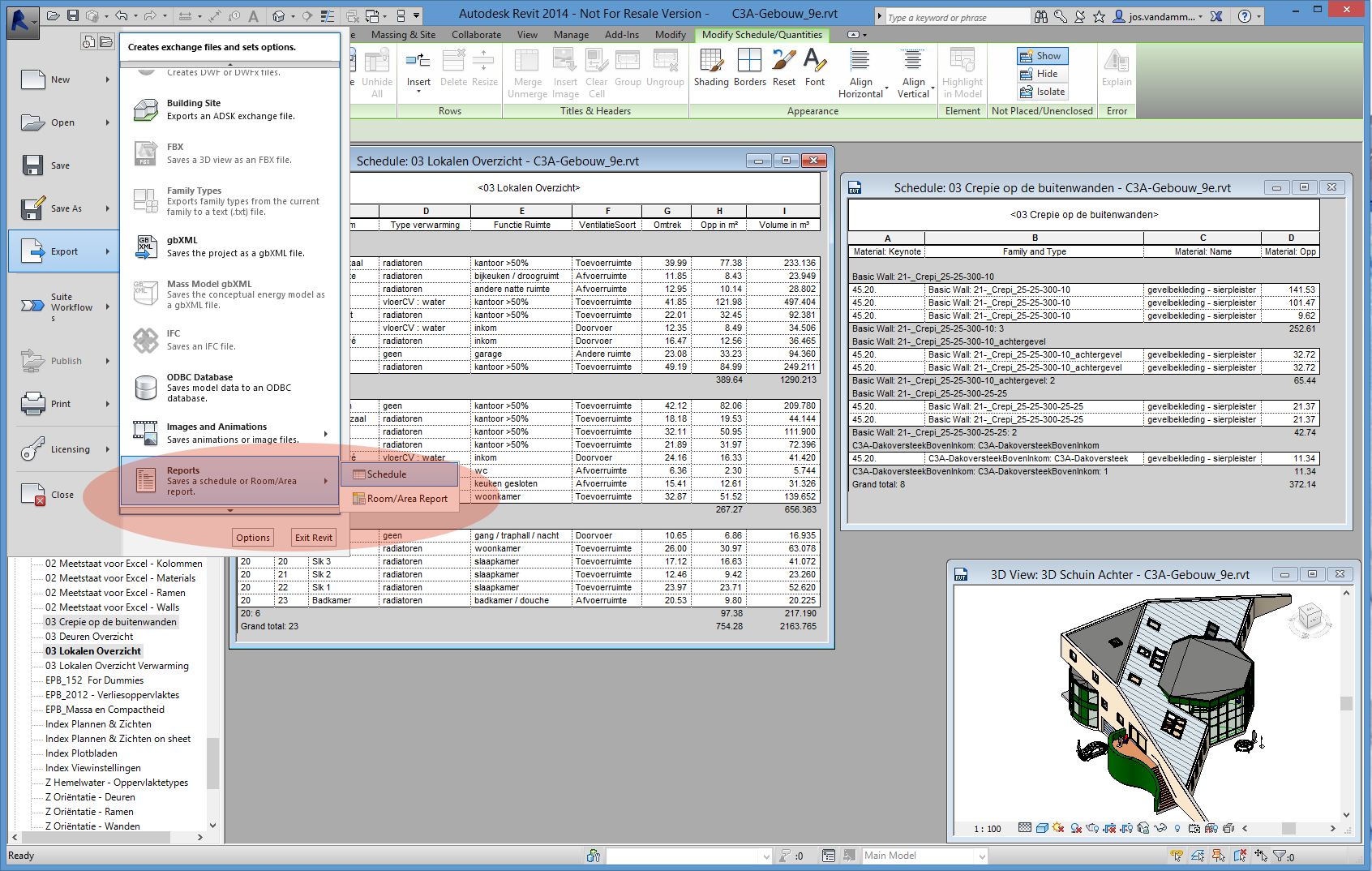Open the Main Model design options dropdown

tap(982, 856)
